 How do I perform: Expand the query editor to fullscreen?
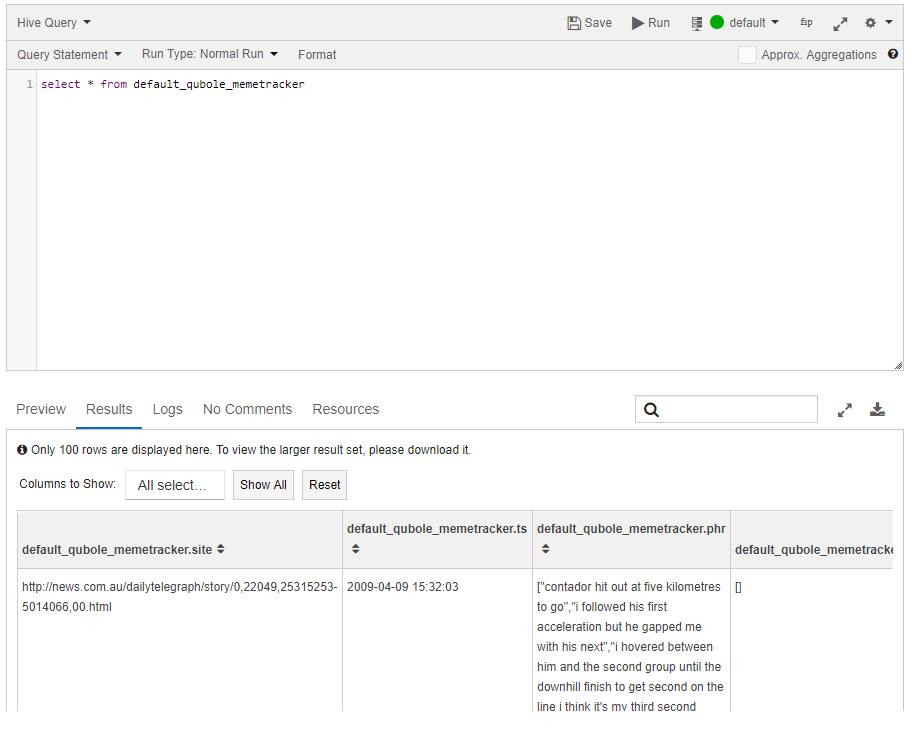pyautogui.click(x=840, y=23)
